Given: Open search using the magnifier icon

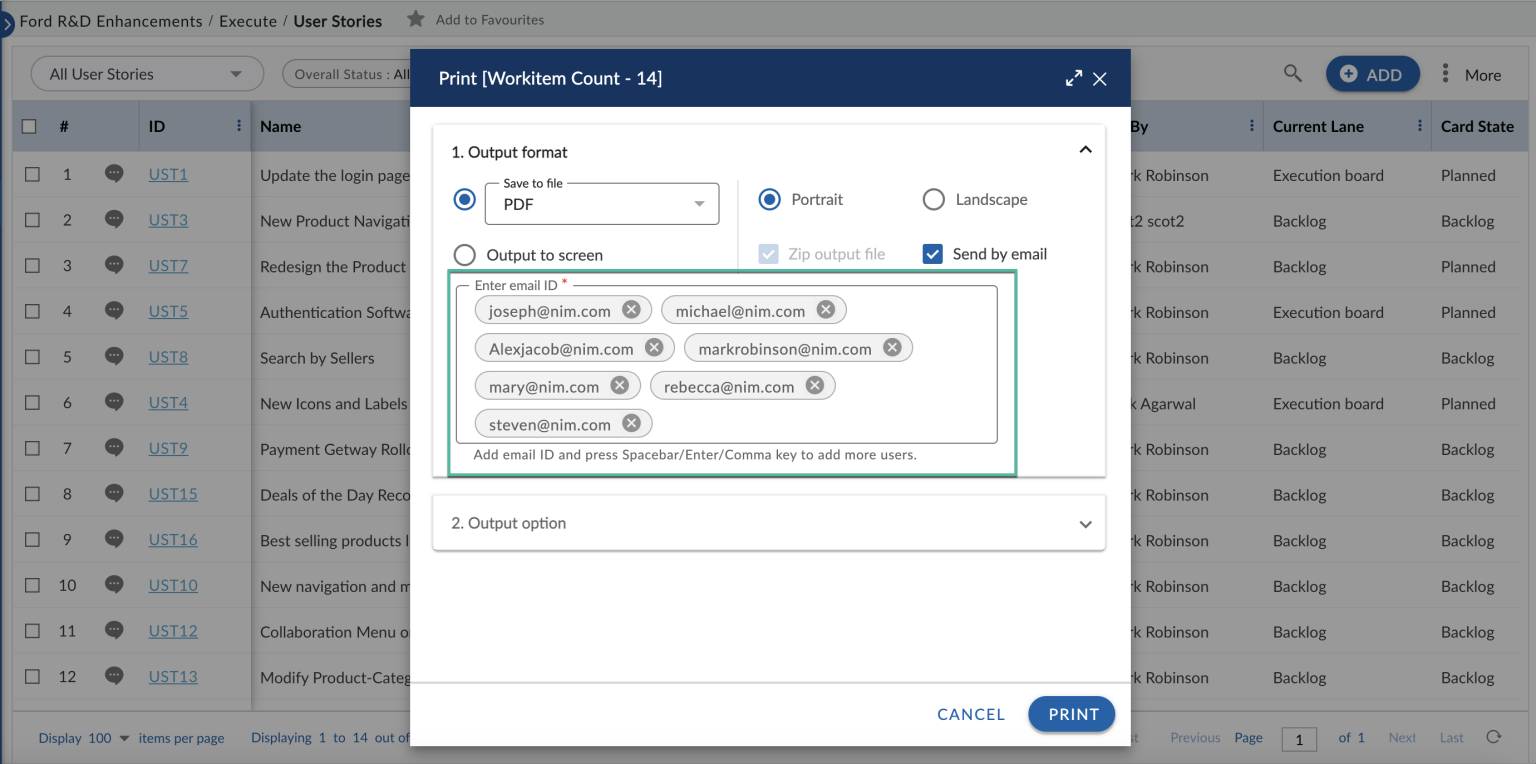Looking at the screenshot, I should (1292, 73).
